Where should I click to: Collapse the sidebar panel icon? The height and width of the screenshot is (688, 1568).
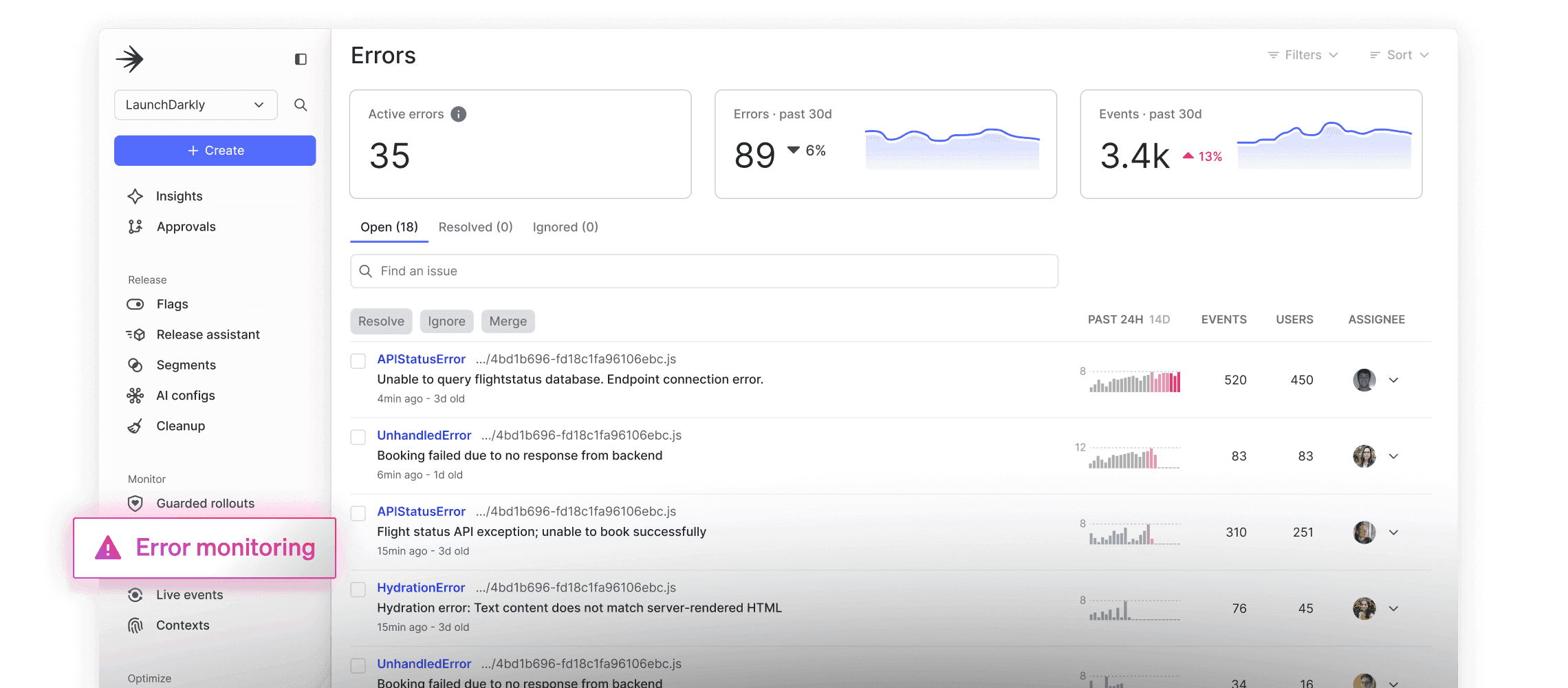click(301, 59)
